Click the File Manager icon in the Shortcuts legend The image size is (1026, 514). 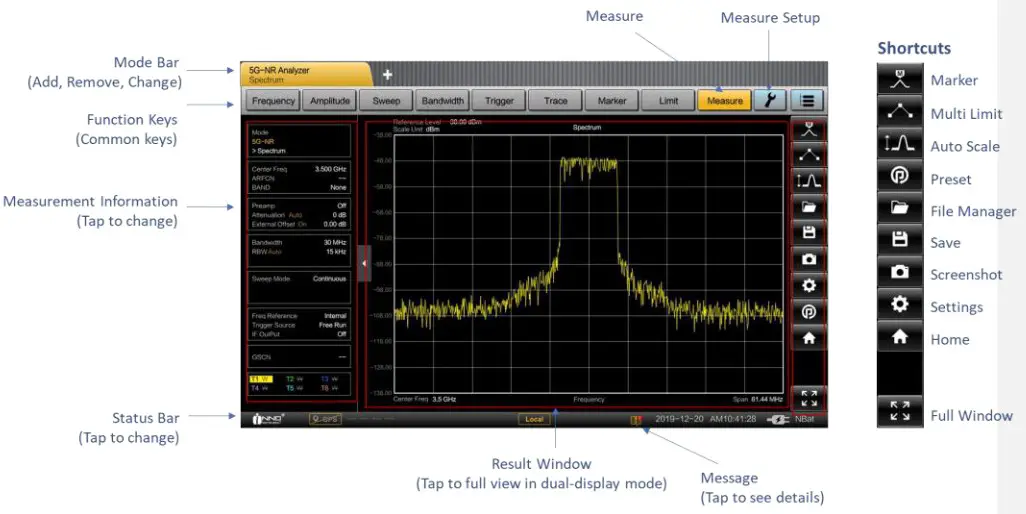[900, 209]
